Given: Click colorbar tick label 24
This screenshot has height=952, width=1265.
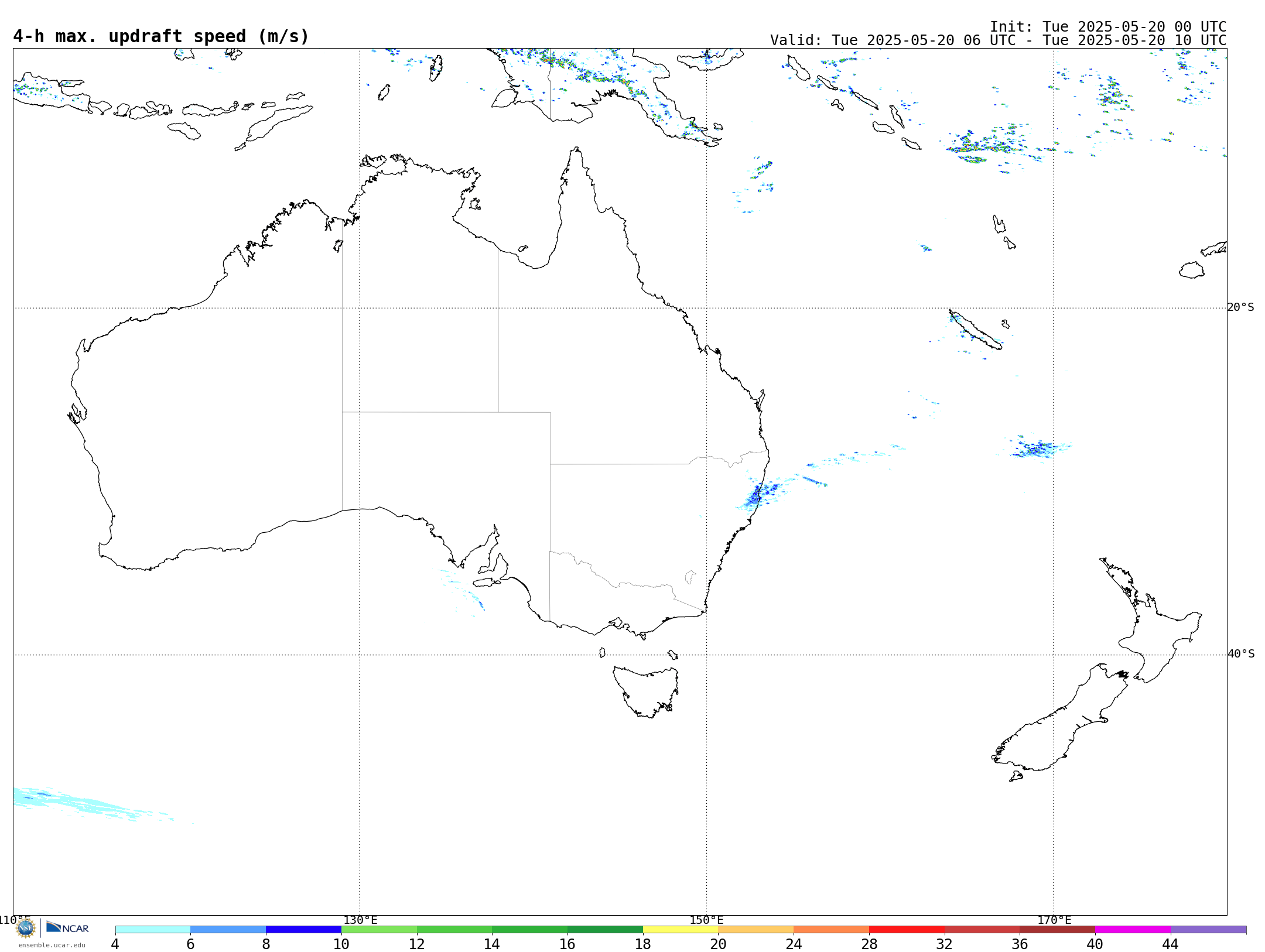Looking at the screenshot, I should point(794,944).
